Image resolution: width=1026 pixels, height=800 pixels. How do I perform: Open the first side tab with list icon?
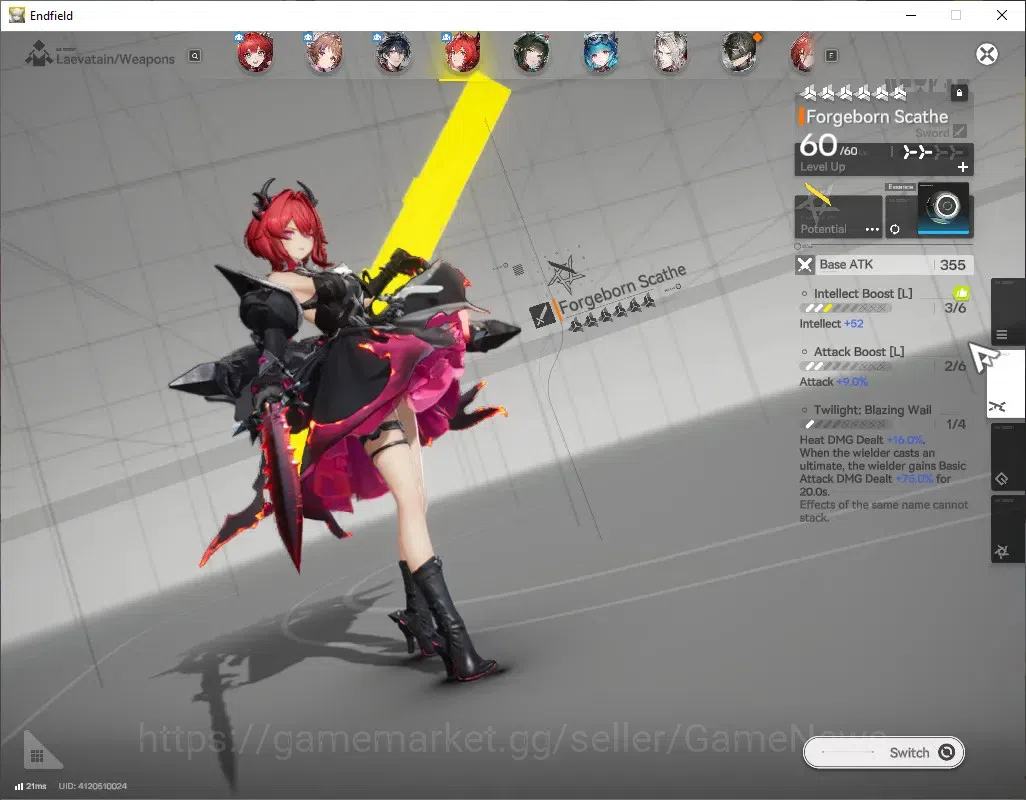[x=1006, y=313]
